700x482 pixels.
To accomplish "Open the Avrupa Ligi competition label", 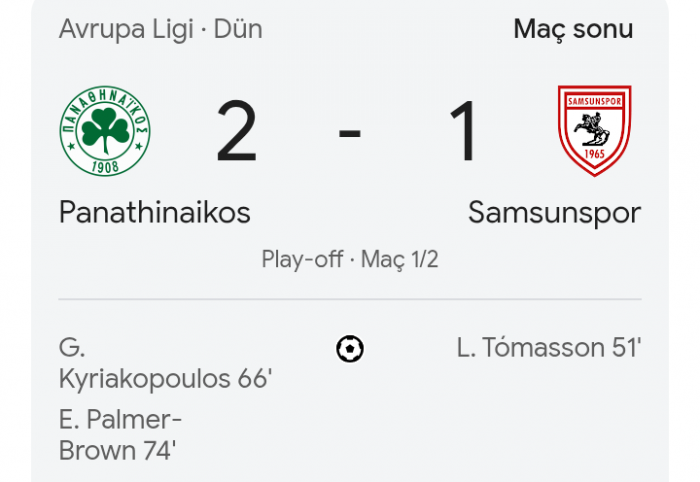I will coord(124,29).
